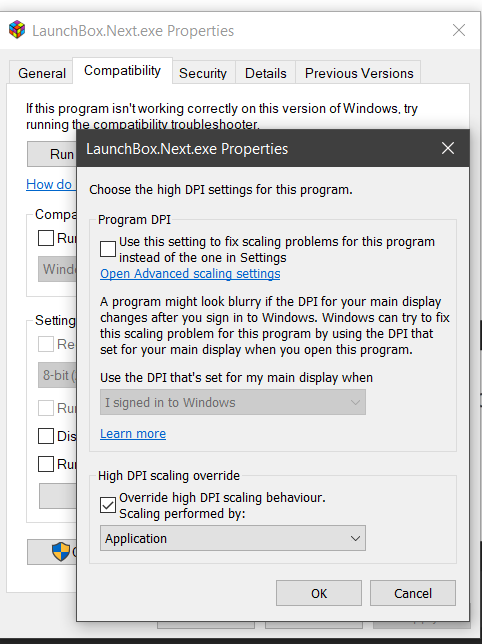Close the main Properties window
Viewport: 482px width, 644px height.
click(x=459, y=30)
